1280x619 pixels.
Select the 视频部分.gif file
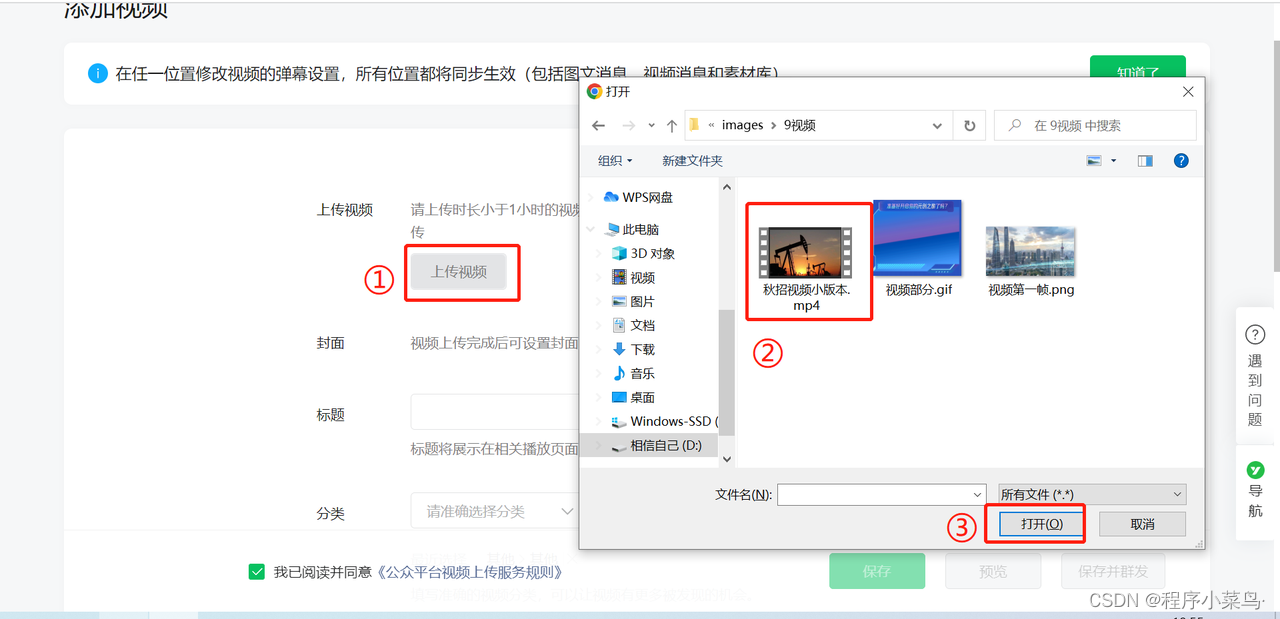pos(918,250)
